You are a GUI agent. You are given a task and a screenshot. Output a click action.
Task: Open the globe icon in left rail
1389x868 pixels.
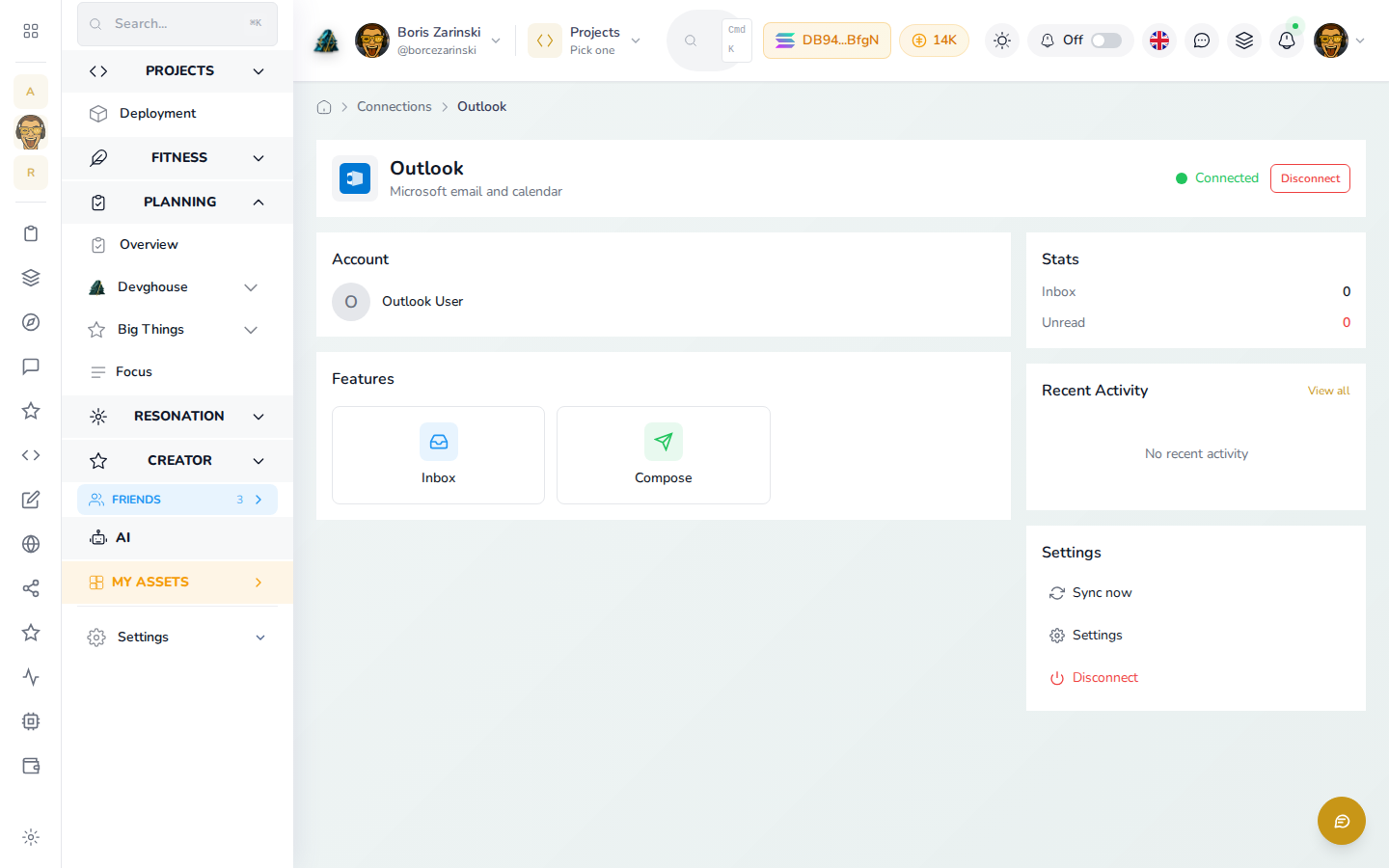click(31, 544)
